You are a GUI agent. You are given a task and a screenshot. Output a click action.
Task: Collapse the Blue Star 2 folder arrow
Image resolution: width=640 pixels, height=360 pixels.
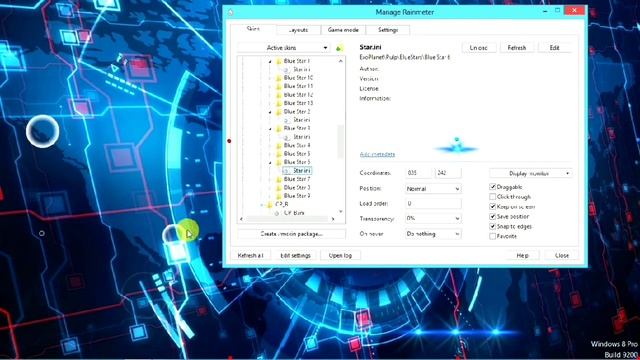tap(270, 112)
